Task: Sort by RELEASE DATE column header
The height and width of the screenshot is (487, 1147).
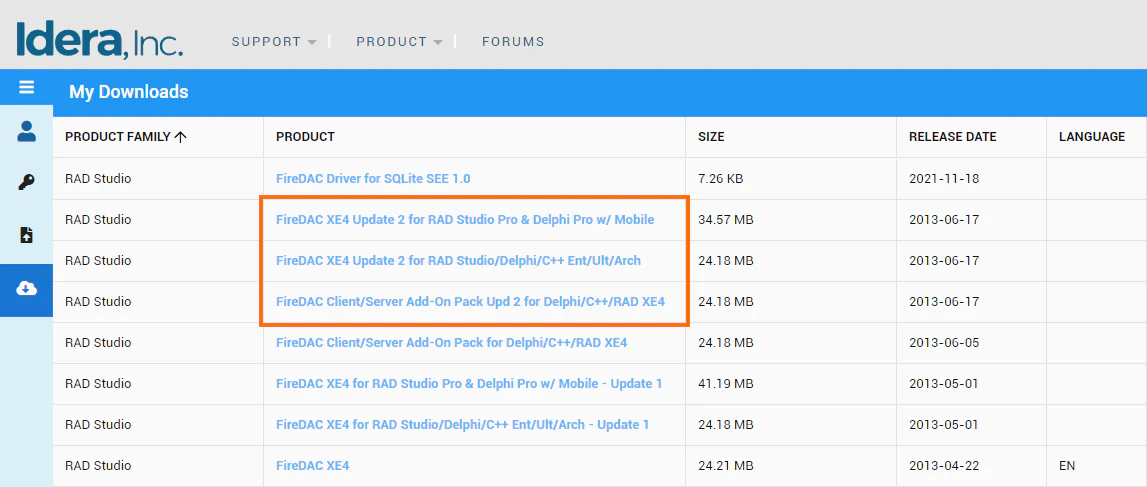Action: (952, 137)
